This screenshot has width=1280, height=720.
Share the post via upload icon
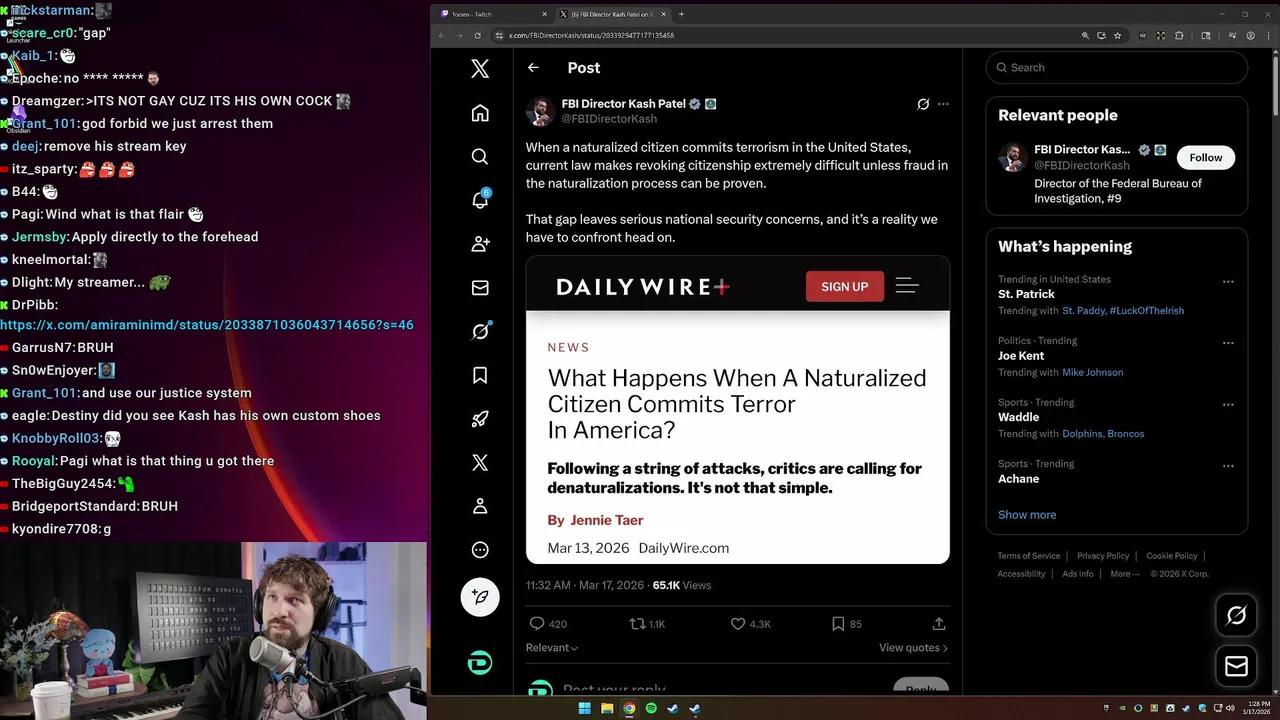pos(939,623)
